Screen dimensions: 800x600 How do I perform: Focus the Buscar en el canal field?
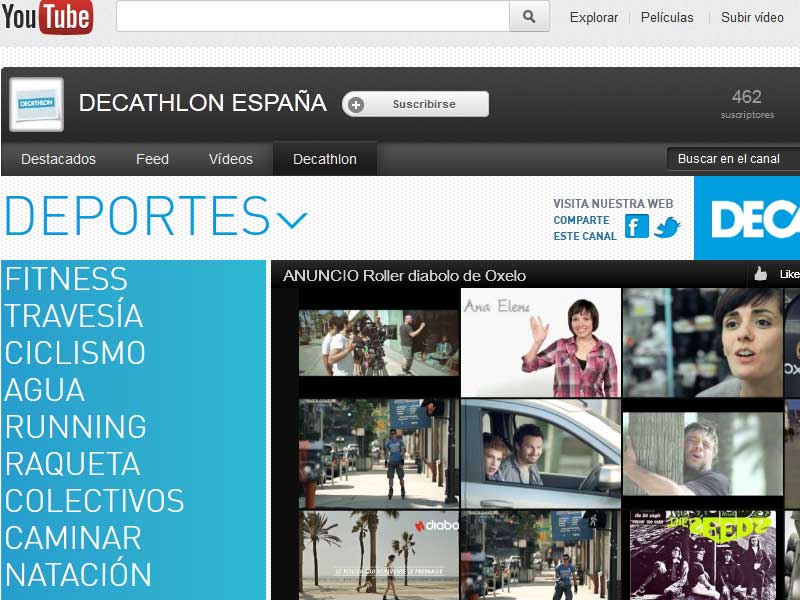pos(733,159)
